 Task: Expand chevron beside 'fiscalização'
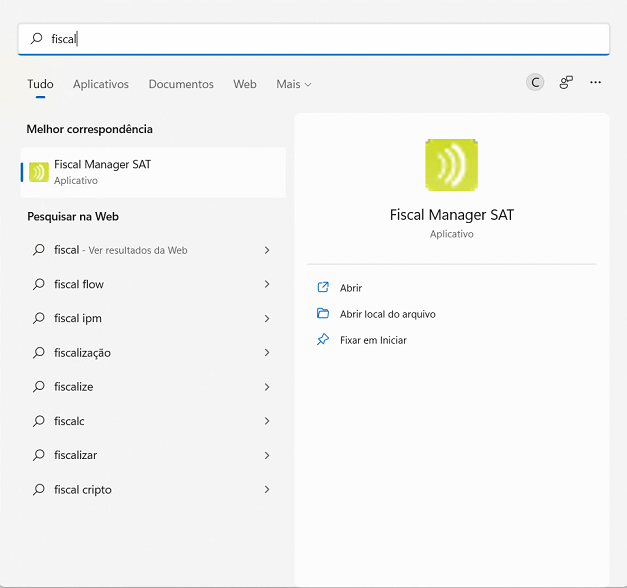click(267, 352)
